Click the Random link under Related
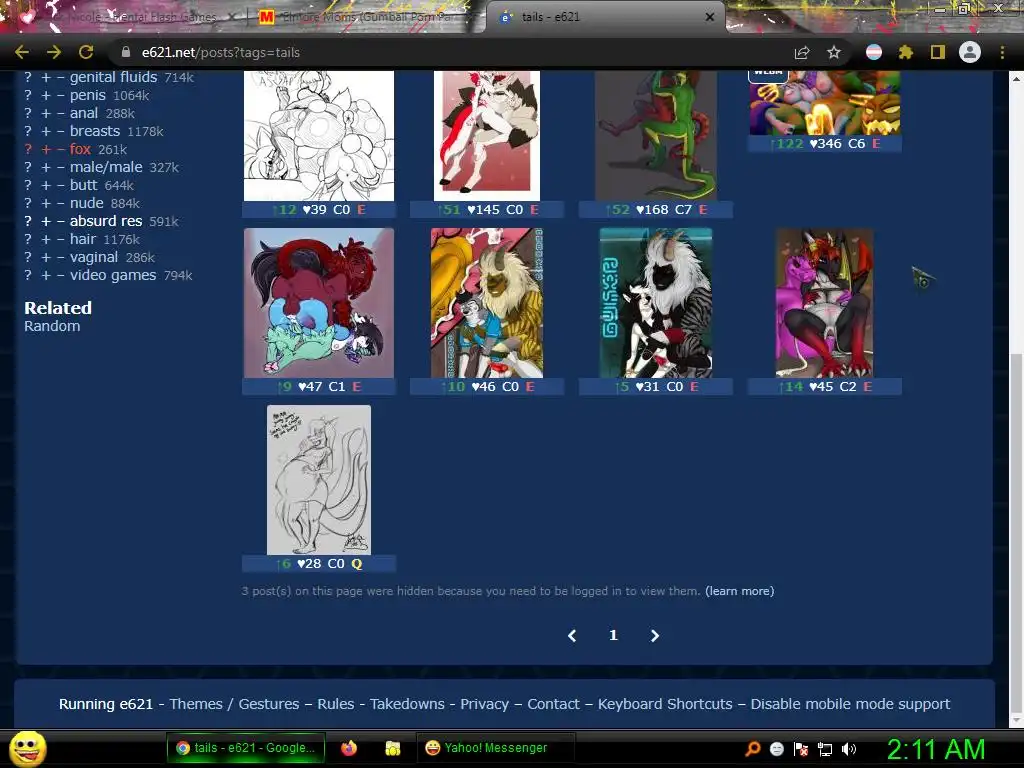The image size is (1024, 768). pyautogui.click(x=52, y=326)
